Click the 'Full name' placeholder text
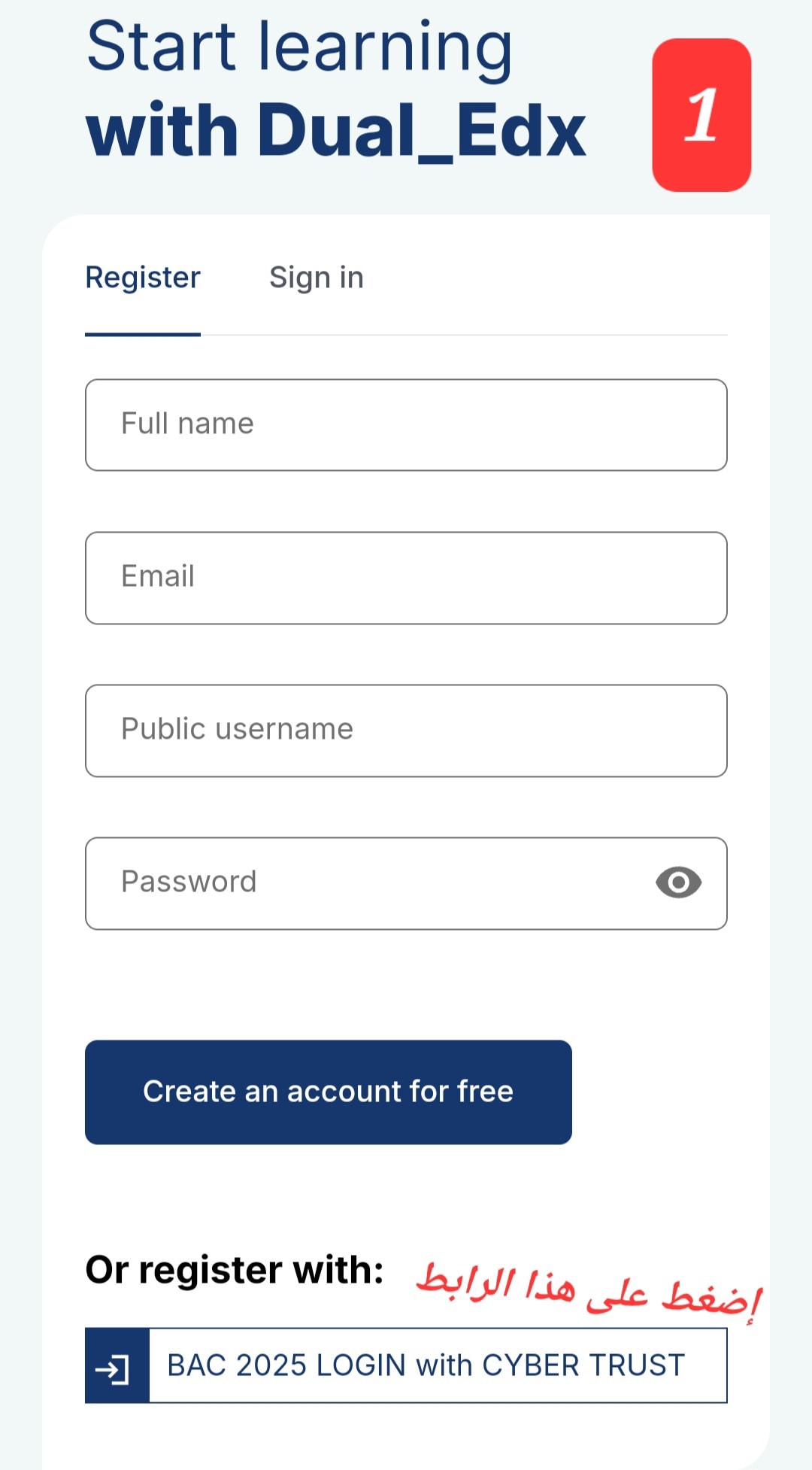812x1470 pixels. pos(187,424)
